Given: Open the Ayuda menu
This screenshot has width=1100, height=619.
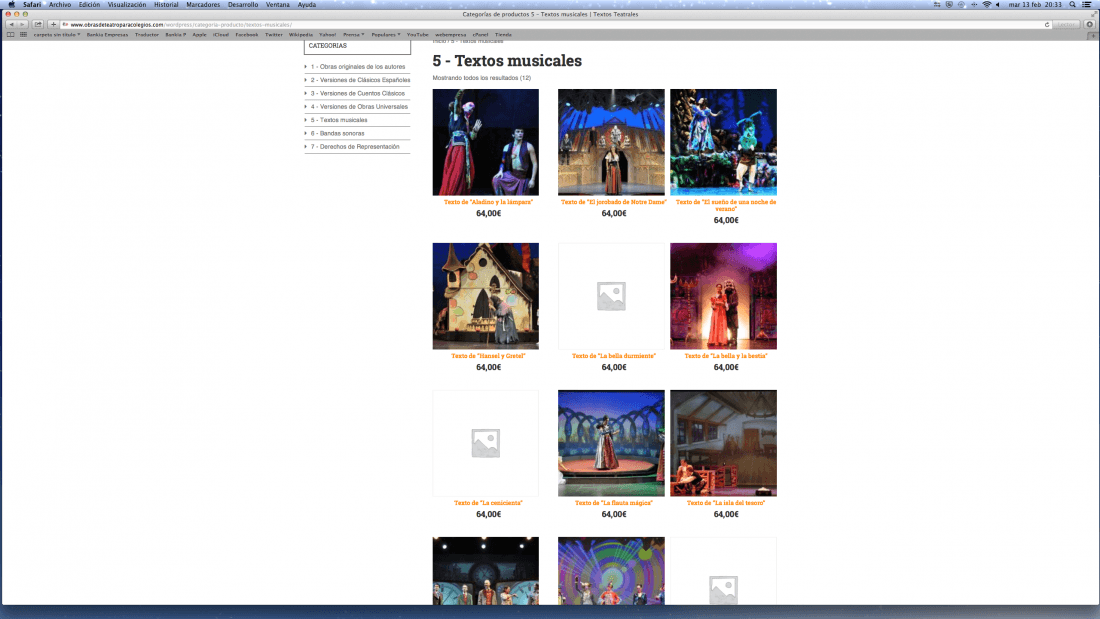Looking at the screenshot, I should pyautogui.click(x=307, y=4).
